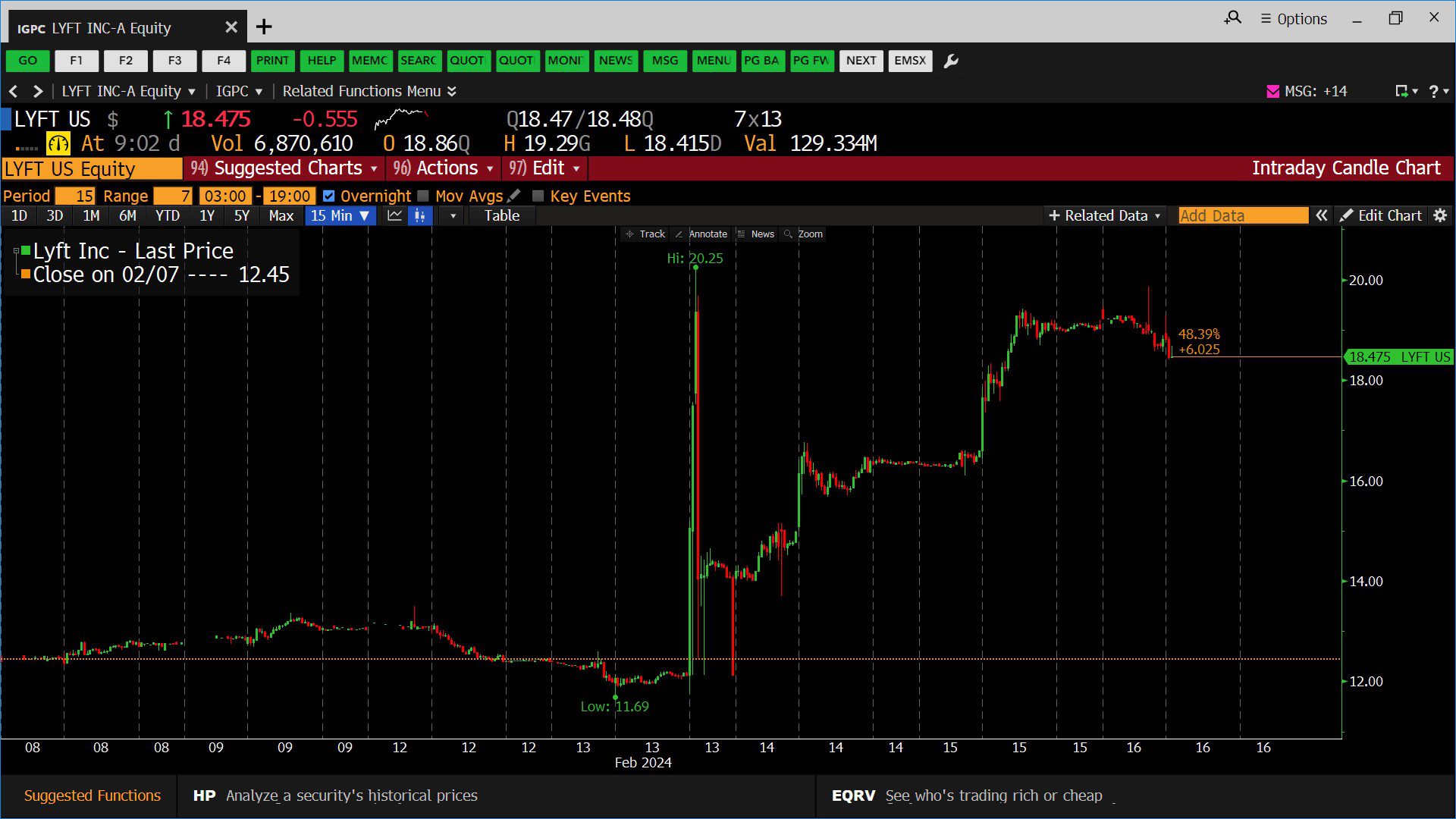Open the Edit dropdown menu
Viewport: 1456px width, 819px height.
(545, 168)
